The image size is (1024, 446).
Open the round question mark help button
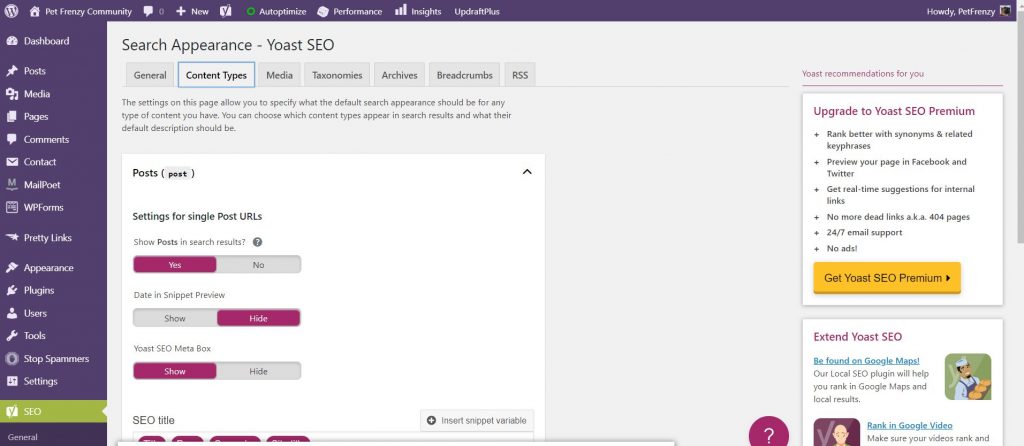tap(769, 434)
